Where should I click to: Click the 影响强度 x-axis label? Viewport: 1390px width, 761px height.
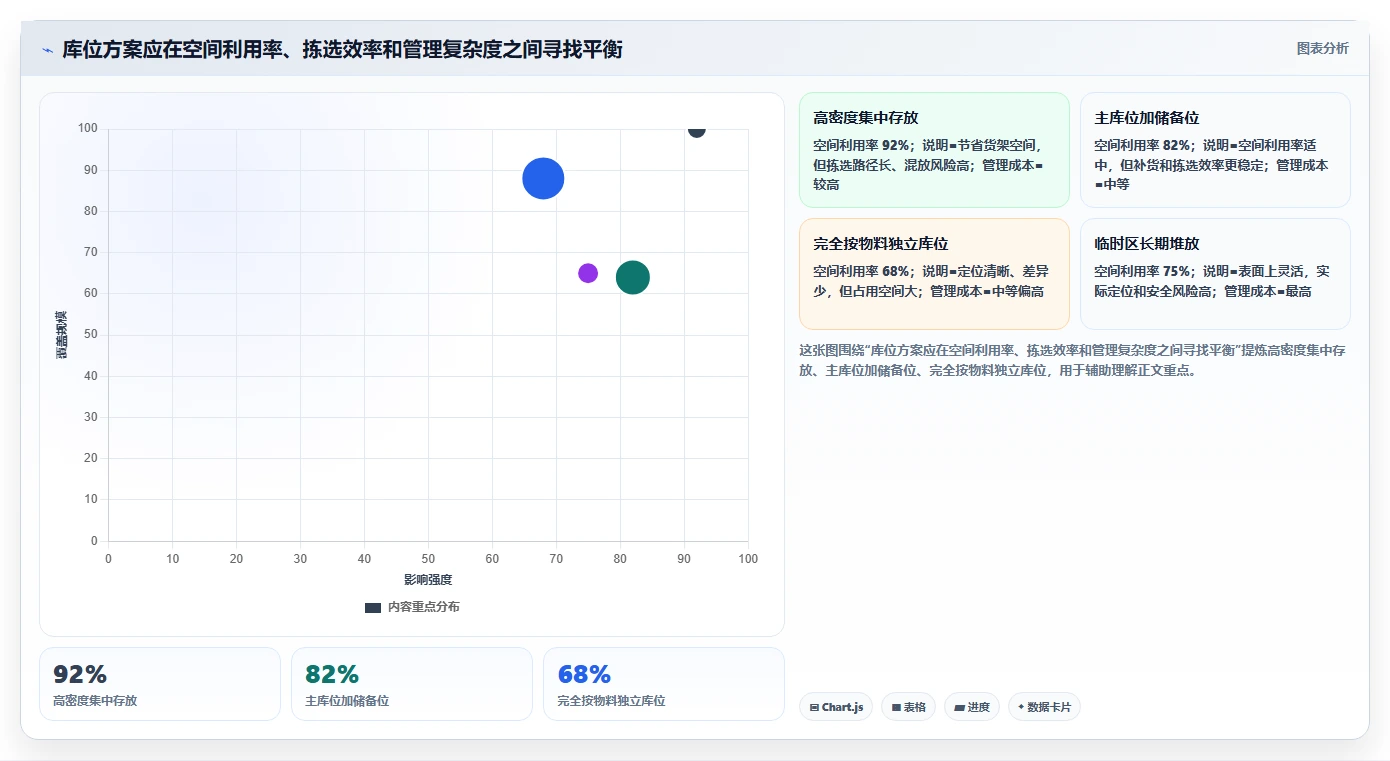428,580
